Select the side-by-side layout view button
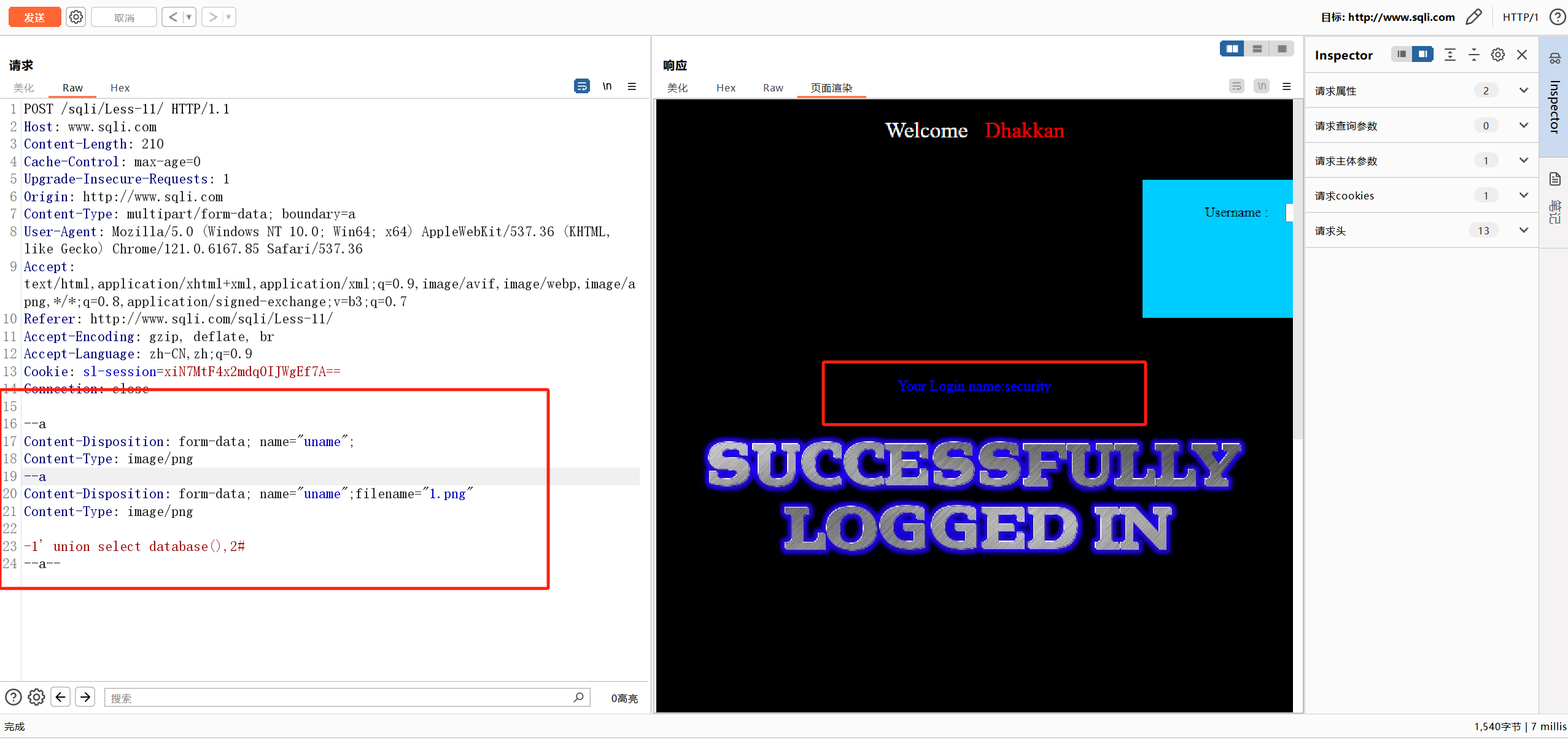This screenshot has width=1568, height=740. [x=1232, y=49]
